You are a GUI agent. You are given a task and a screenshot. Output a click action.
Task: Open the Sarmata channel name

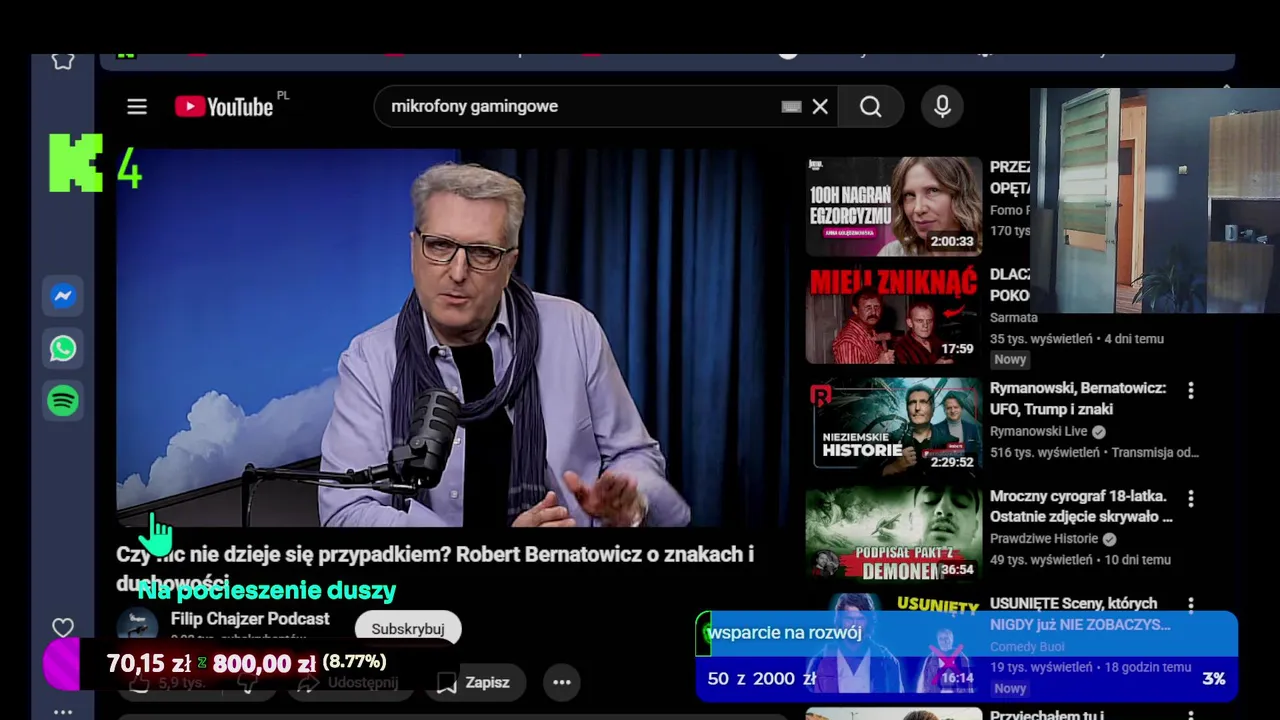[1013, 317]
